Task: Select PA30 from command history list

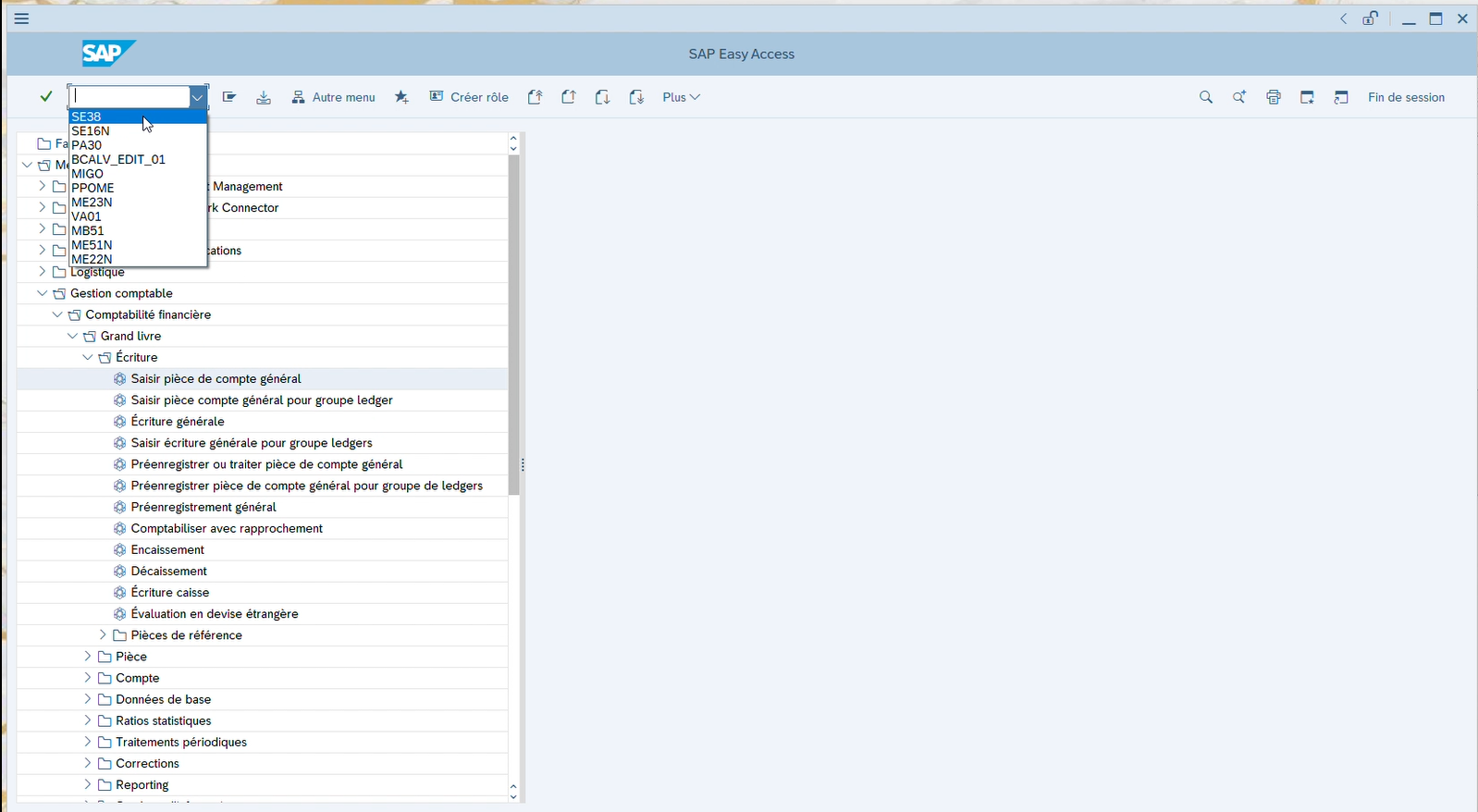Action: pos(138,145)
